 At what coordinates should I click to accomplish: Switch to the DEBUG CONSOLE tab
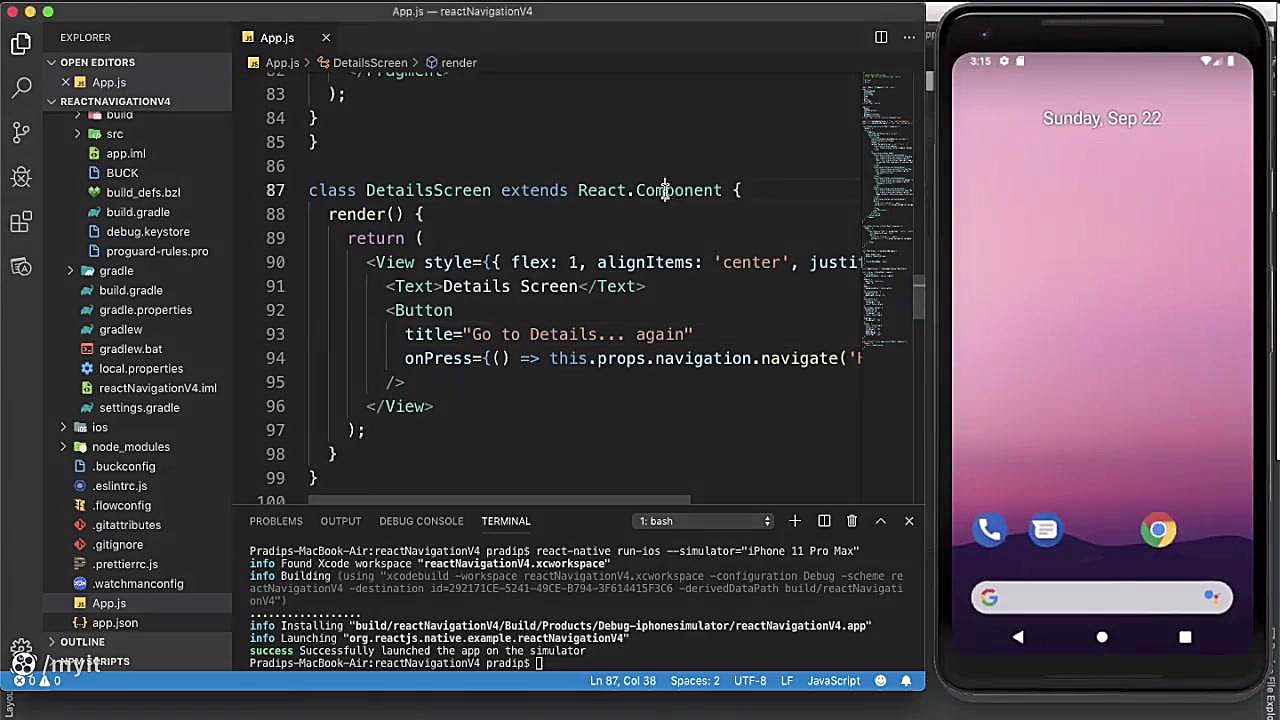click(421, 520)
